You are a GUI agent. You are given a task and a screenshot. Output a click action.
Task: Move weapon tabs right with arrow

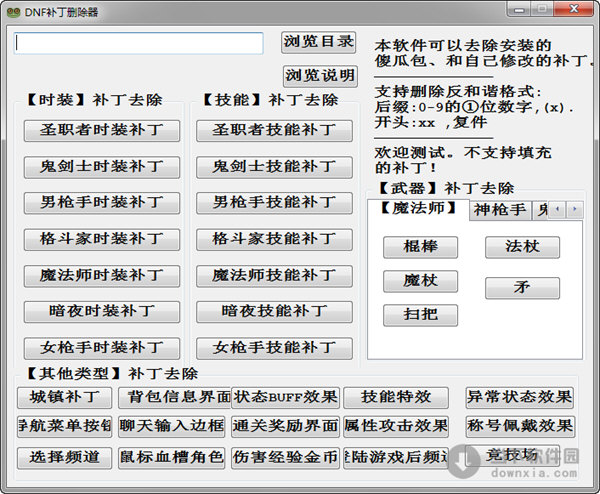point(574,210)
